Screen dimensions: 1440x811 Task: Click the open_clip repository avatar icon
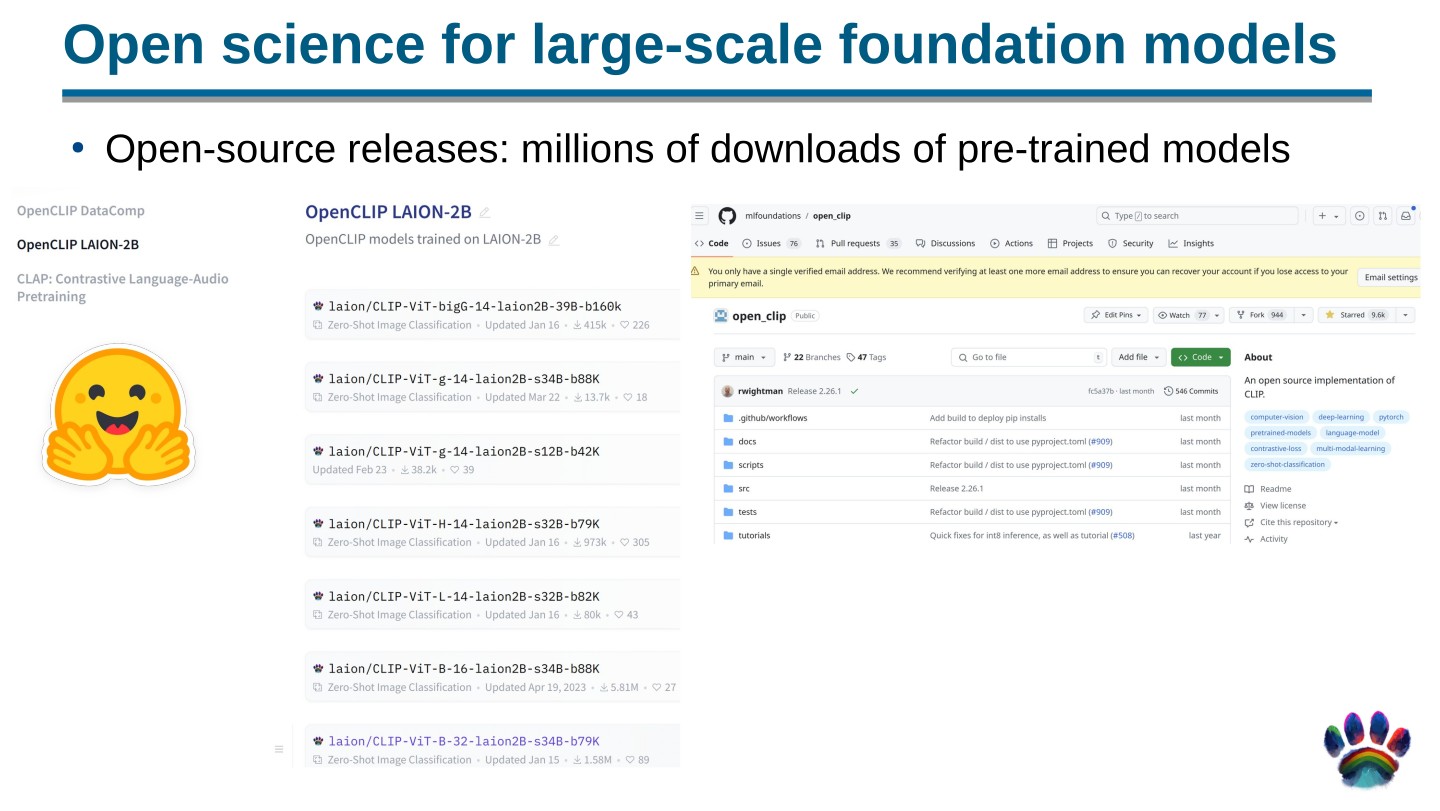(720, 316)
